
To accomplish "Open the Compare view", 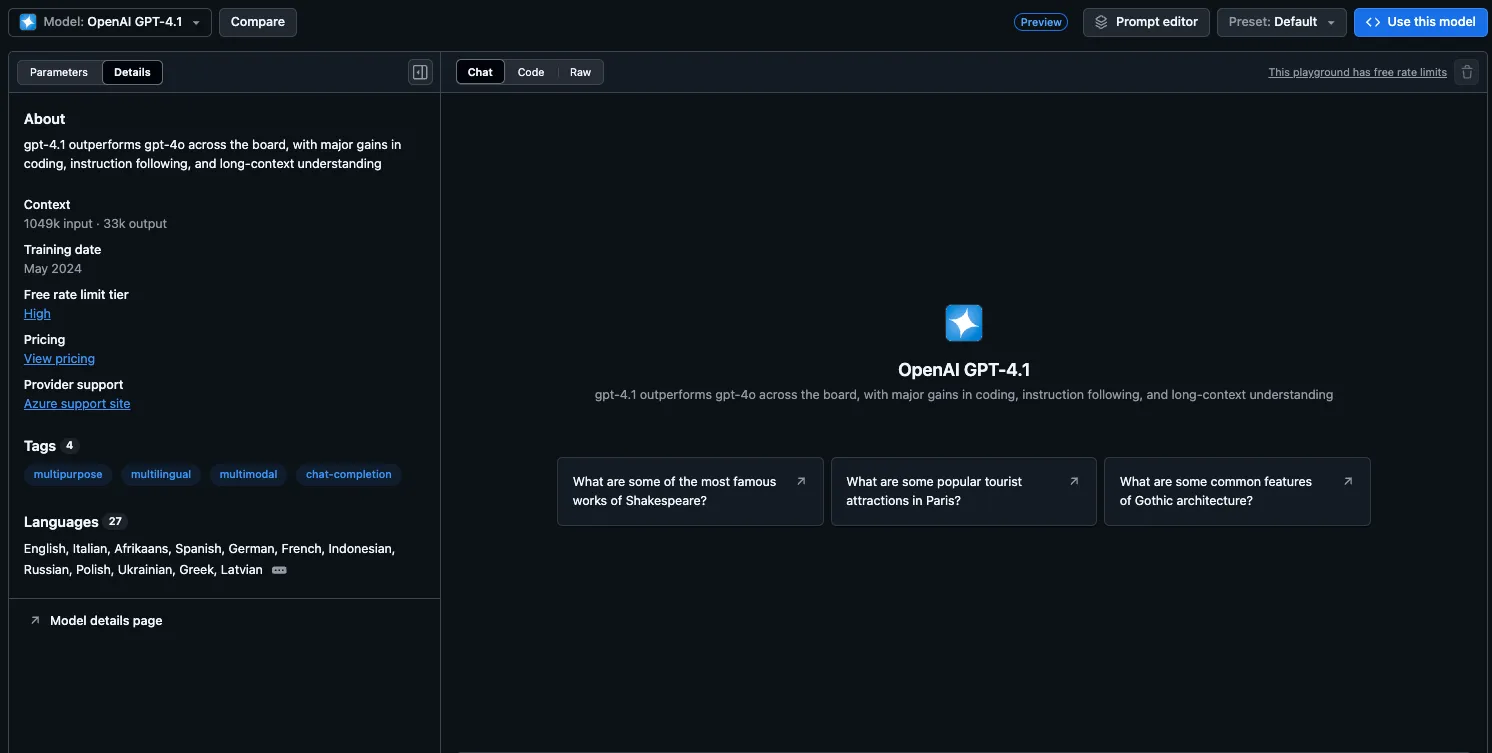I will pos(257,21).
